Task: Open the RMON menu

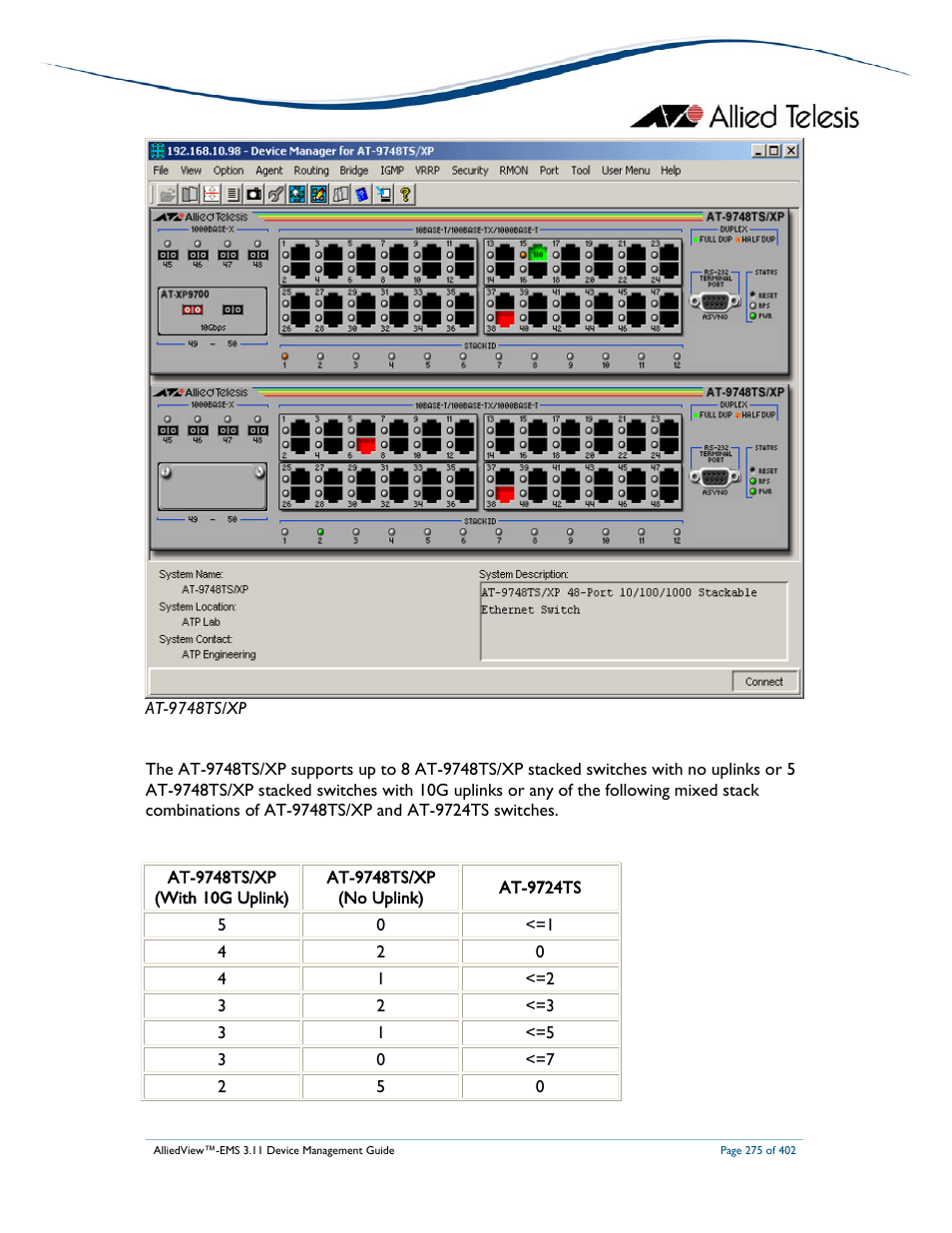Action: click(514, 171)
